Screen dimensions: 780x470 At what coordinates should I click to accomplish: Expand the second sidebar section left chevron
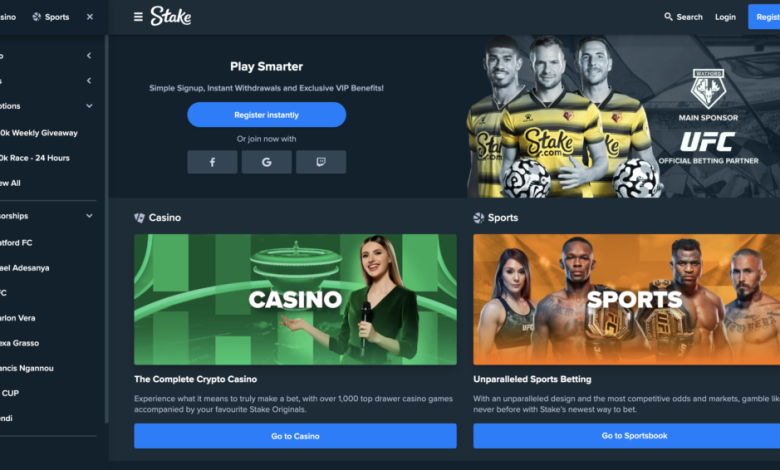click(x=89, y=81)
